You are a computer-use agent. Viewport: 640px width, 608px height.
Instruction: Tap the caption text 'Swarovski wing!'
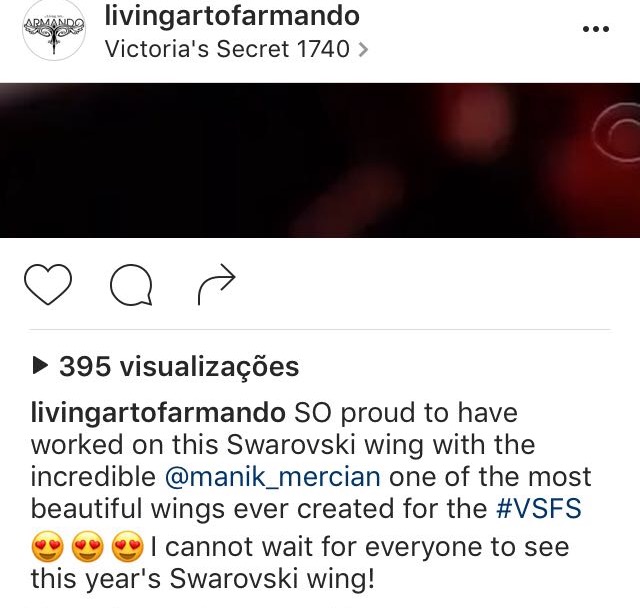tap(272, 579)
